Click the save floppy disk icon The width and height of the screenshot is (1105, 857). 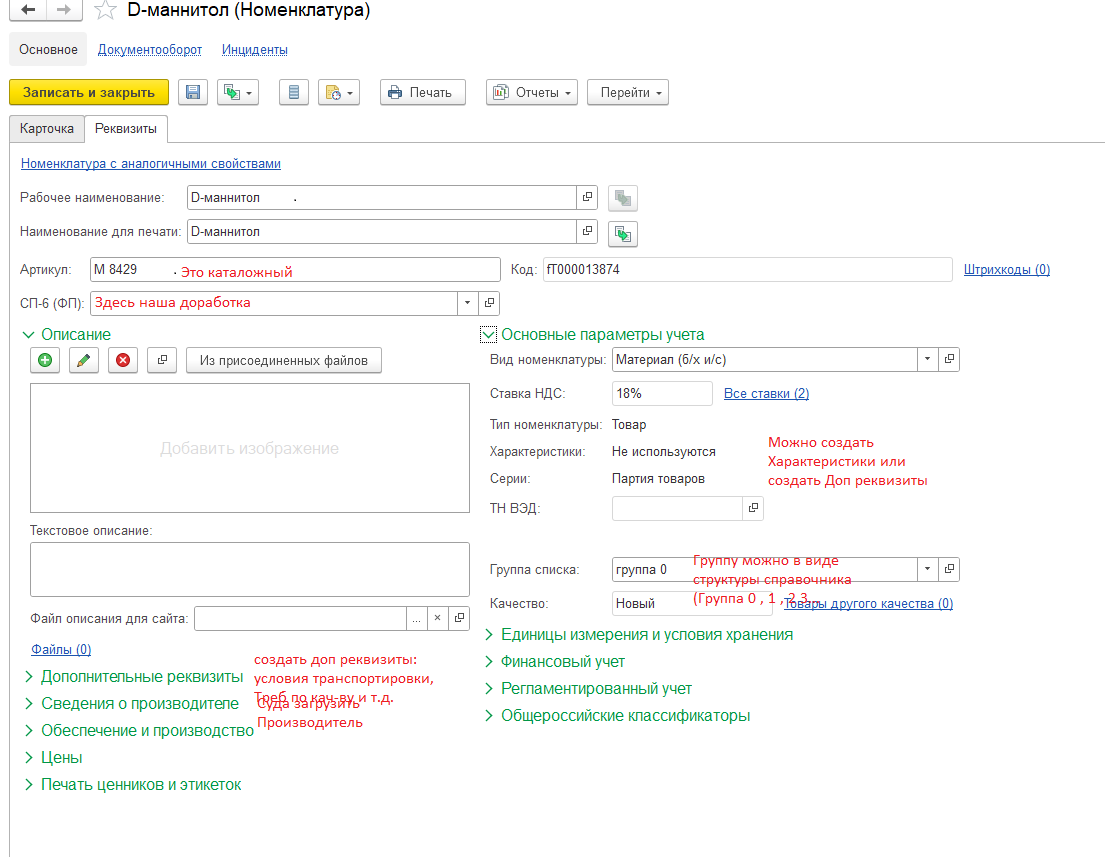point(193,92)
